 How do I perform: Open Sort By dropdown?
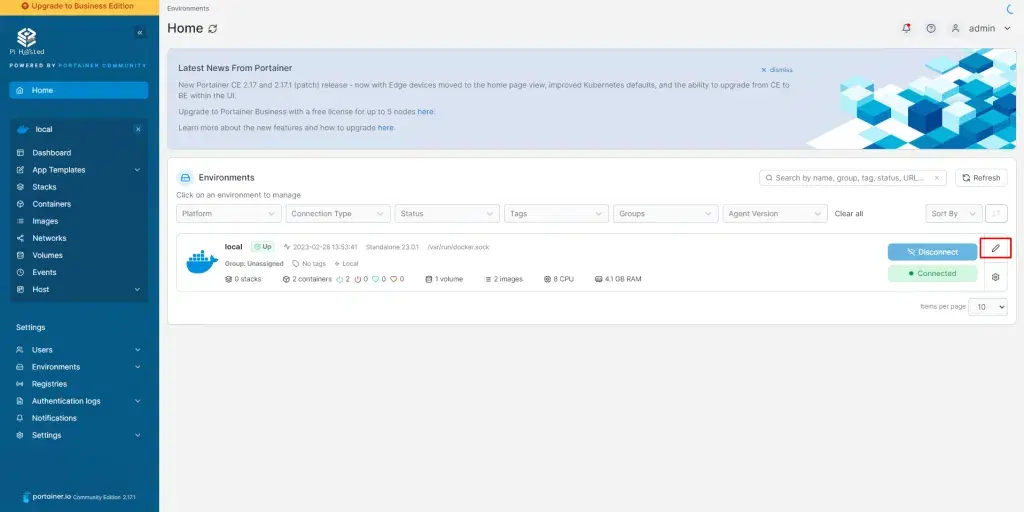[953, 214]
